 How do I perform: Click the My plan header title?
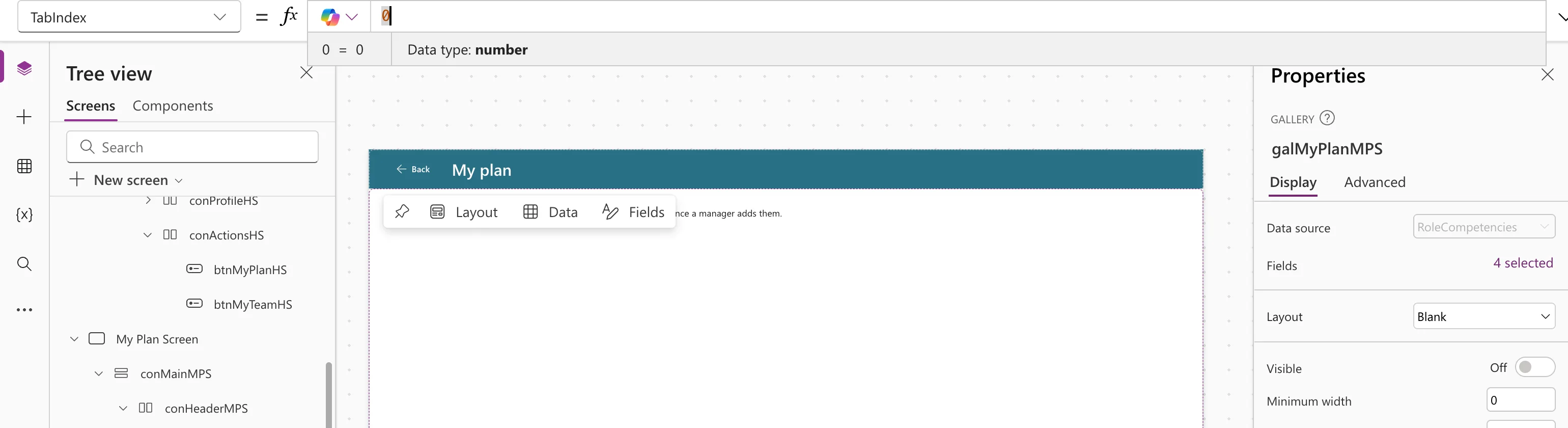(x=482, y=170)
